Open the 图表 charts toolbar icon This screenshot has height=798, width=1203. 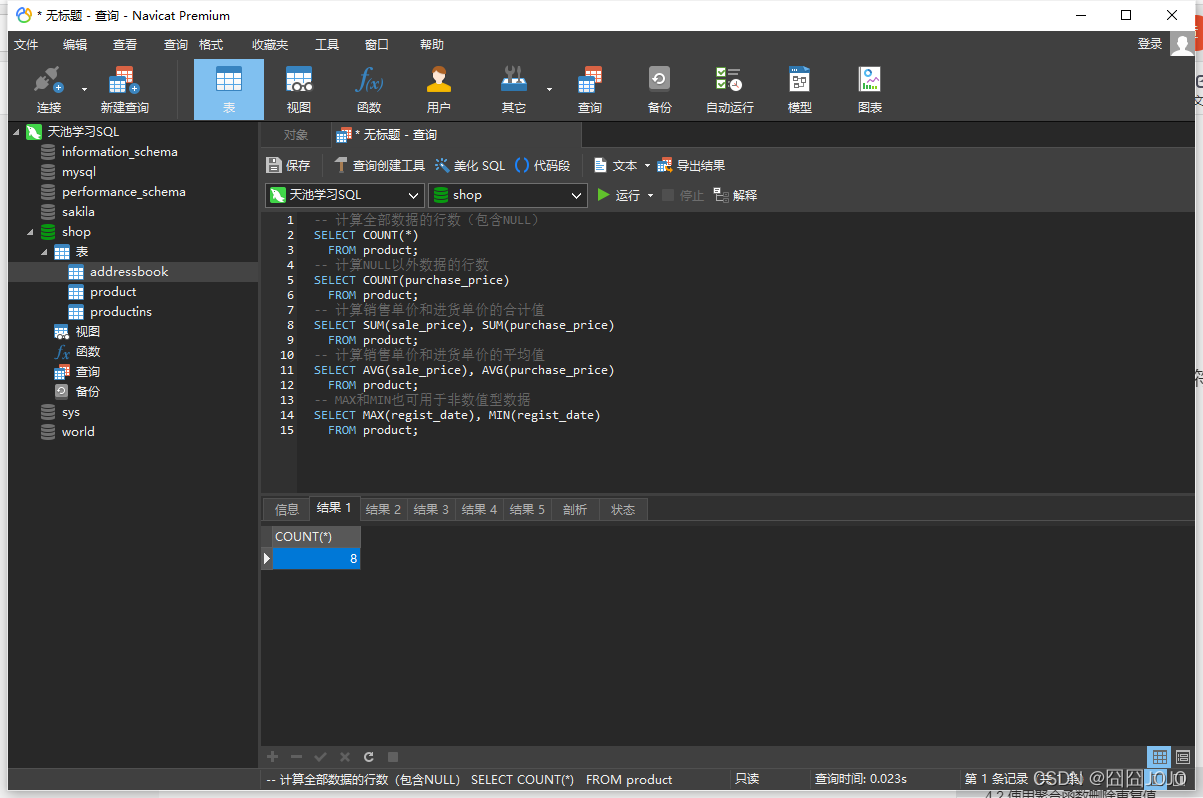click(x=870, y=89)
